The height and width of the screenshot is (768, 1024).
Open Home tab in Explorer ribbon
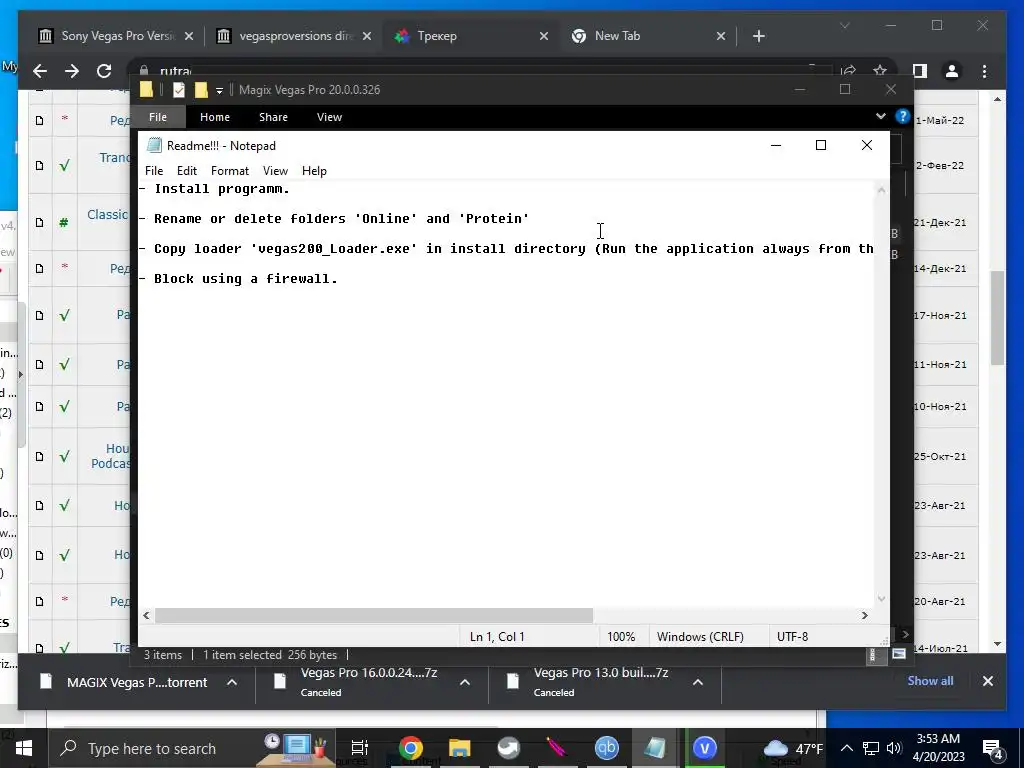point(215,117)
